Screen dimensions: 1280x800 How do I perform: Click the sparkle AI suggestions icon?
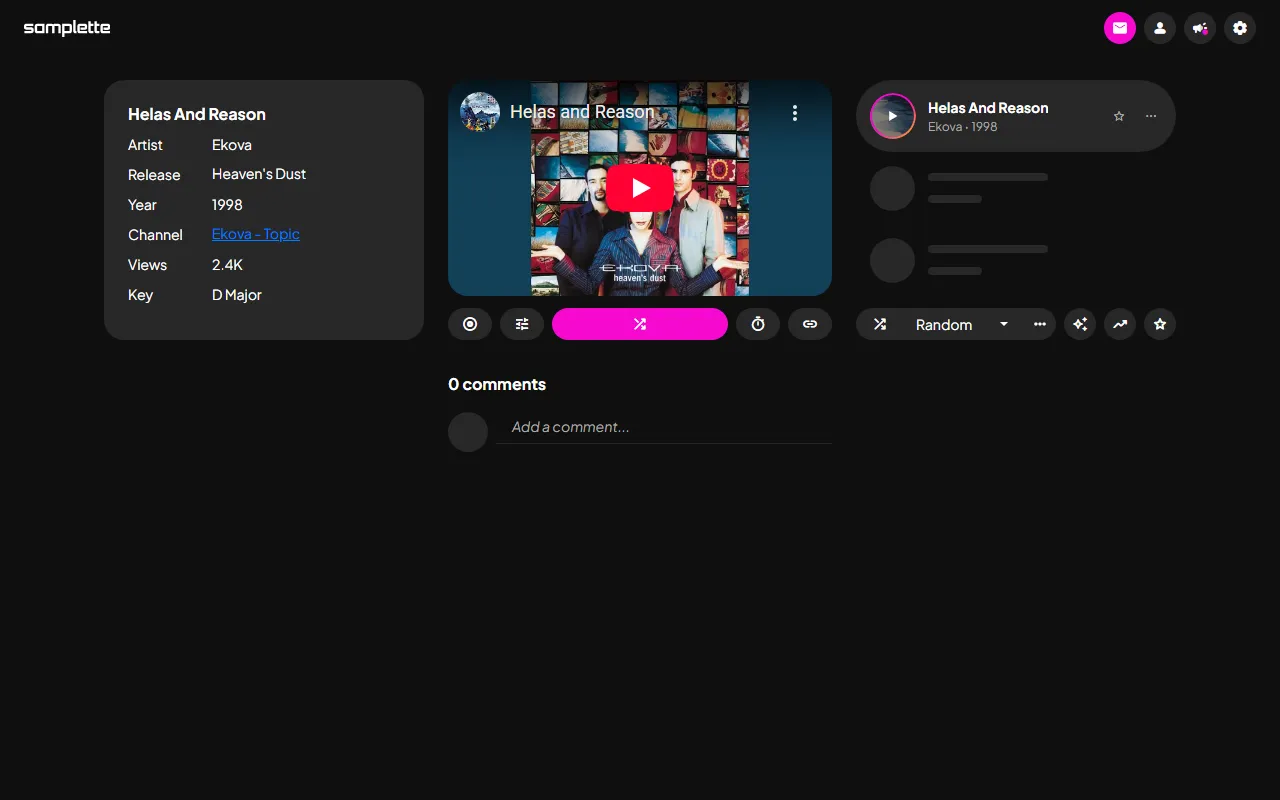(1080, 324)
